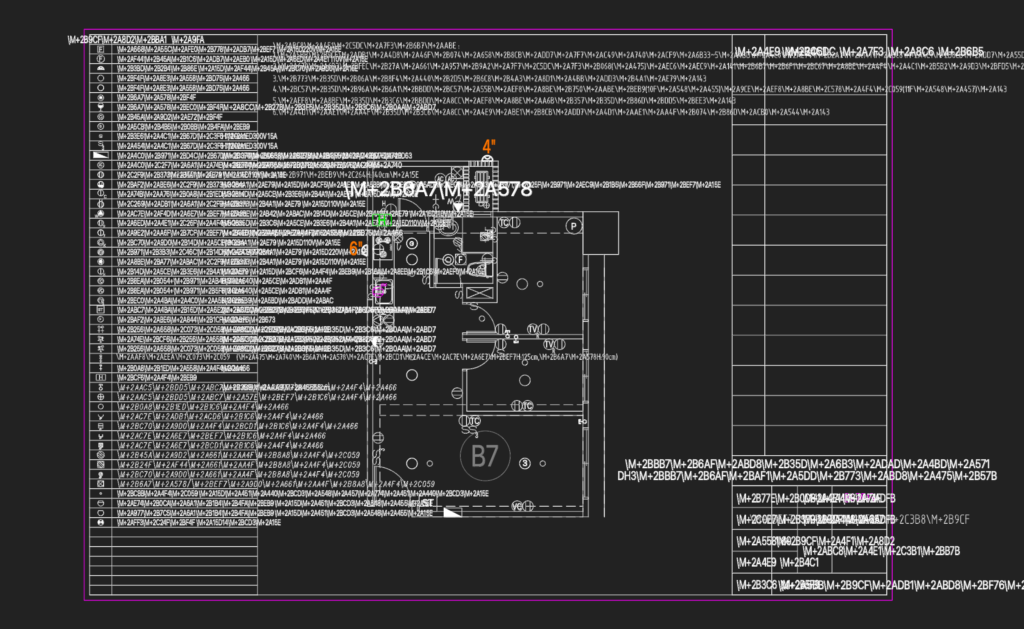The image size is (1024, 629).
Task: Select the circled P symbol
Action: pyautogui.click(x=573, y=226)
